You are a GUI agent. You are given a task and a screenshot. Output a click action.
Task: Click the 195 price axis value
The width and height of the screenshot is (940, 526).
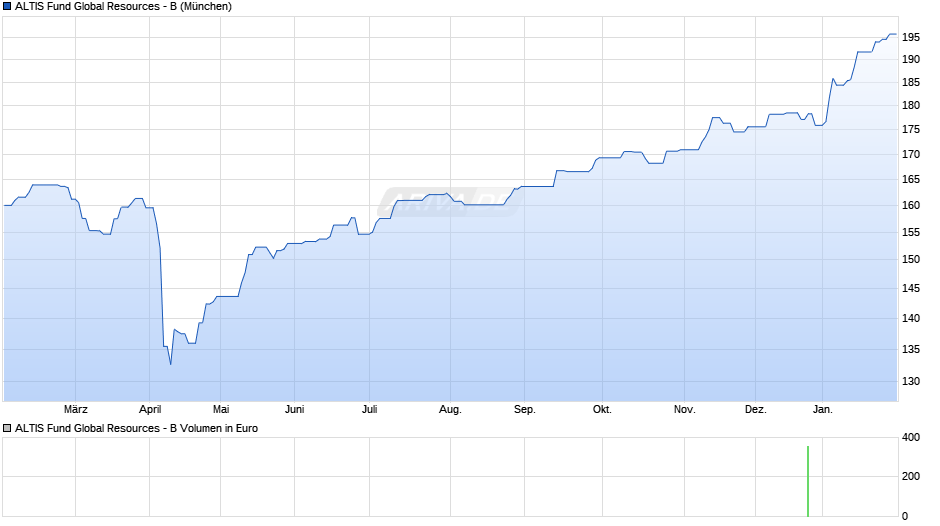pos(911,37)
